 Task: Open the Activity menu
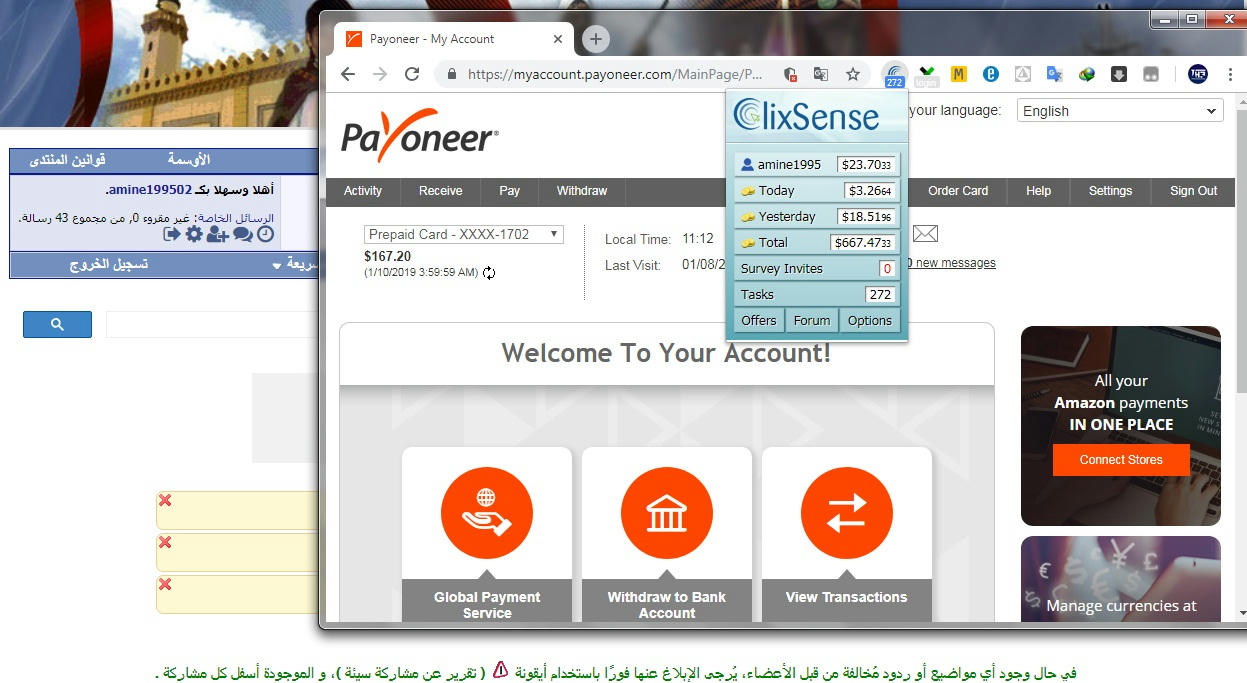(x=363, y=191)
